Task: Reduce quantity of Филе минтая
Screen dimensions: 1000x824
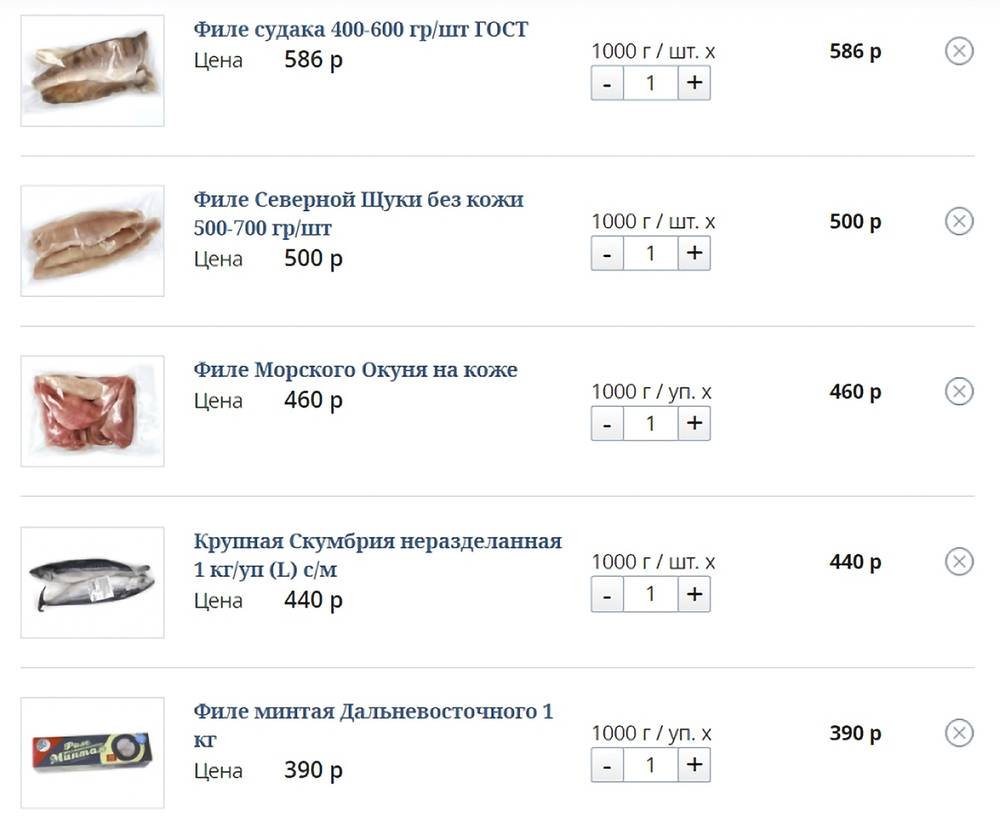Action: click(x=607, y=766)
